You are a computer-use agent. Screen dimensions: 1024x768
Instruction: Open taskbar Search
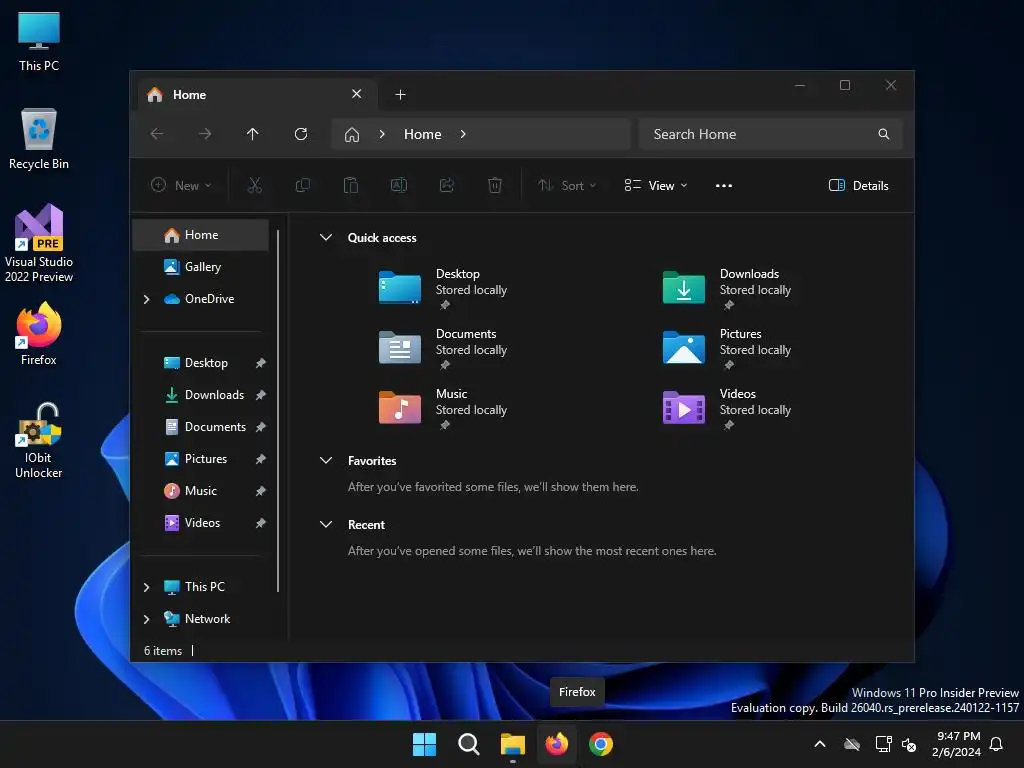tap(468, 744)
